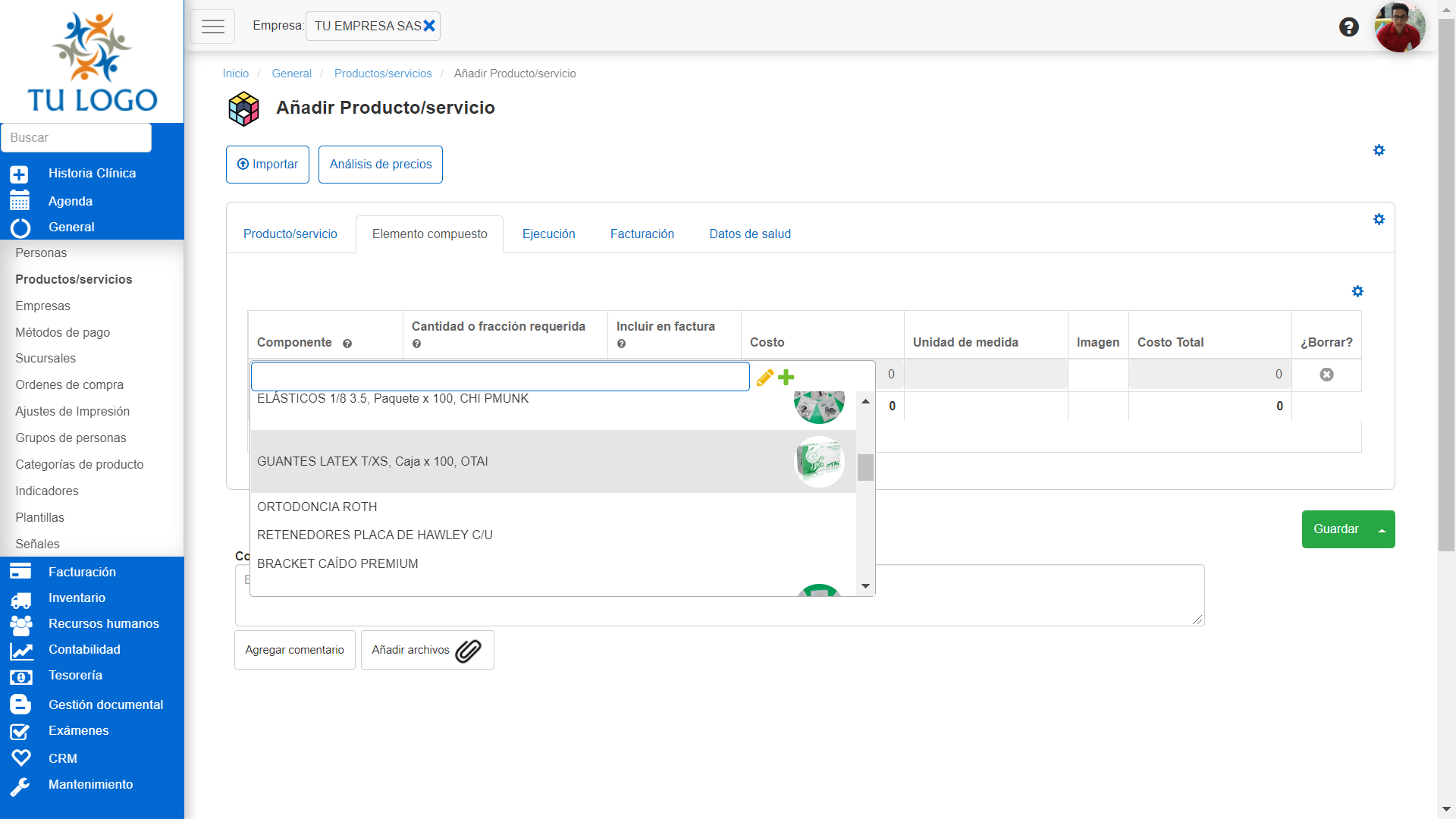Click the paperclip Añadir archivos button

[x=427, y=650]
